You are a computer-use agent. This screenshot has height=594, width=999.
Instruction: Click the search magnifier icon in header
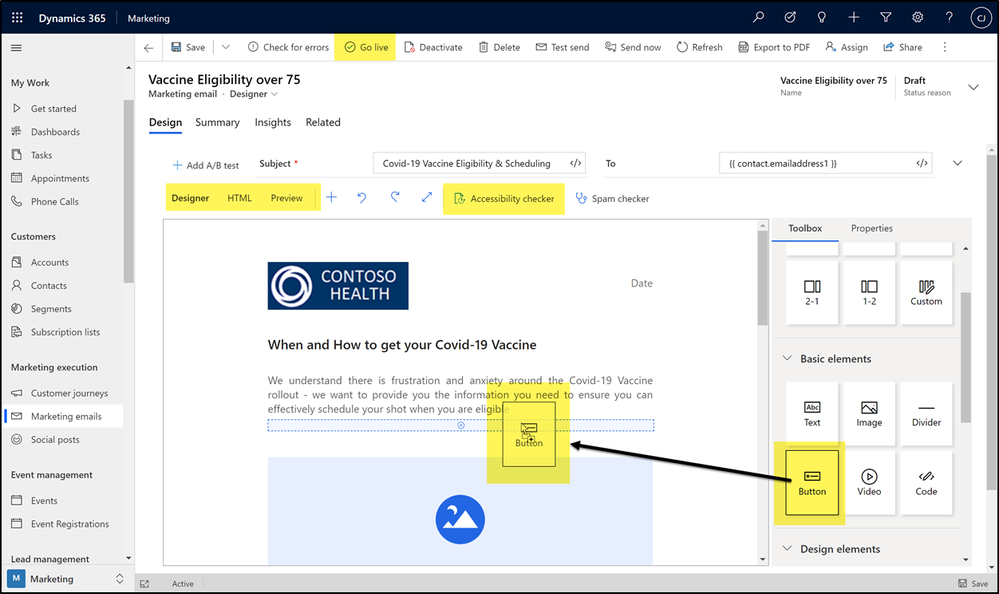[x=758, y=17]
